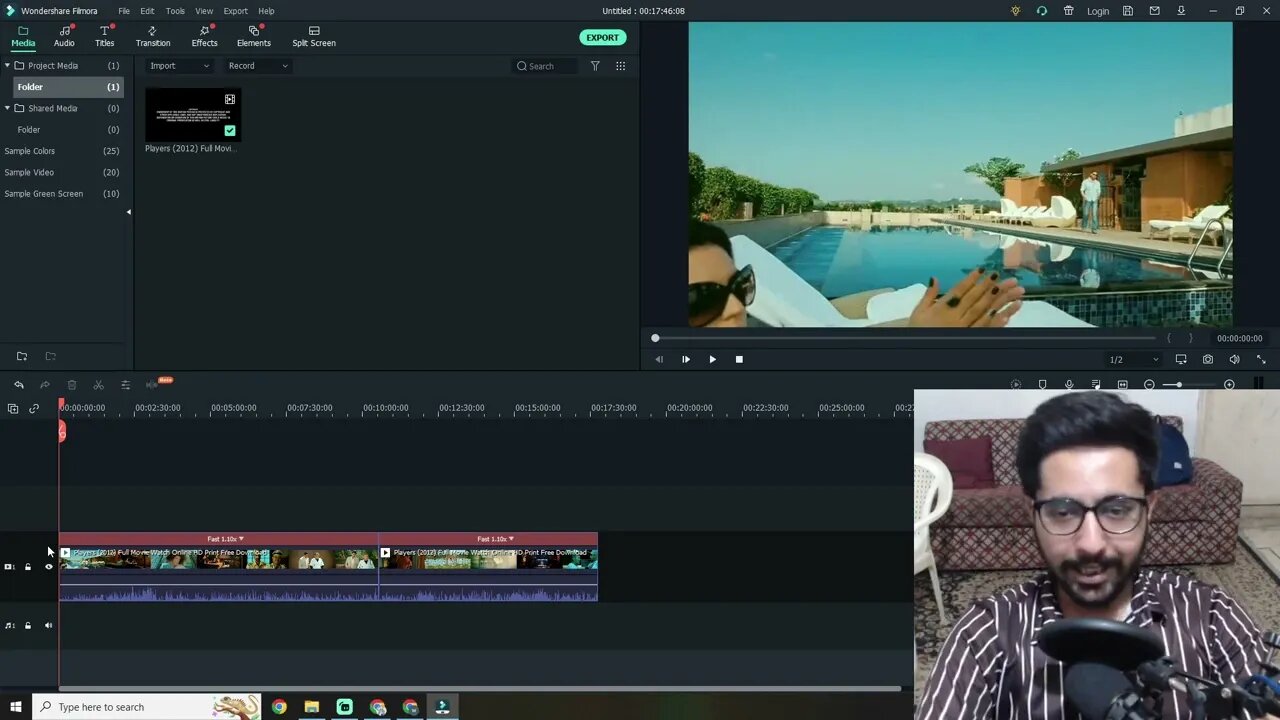Click the play frame forward button
Screen dimensions: 1280x720
click(x=686, y=359)
